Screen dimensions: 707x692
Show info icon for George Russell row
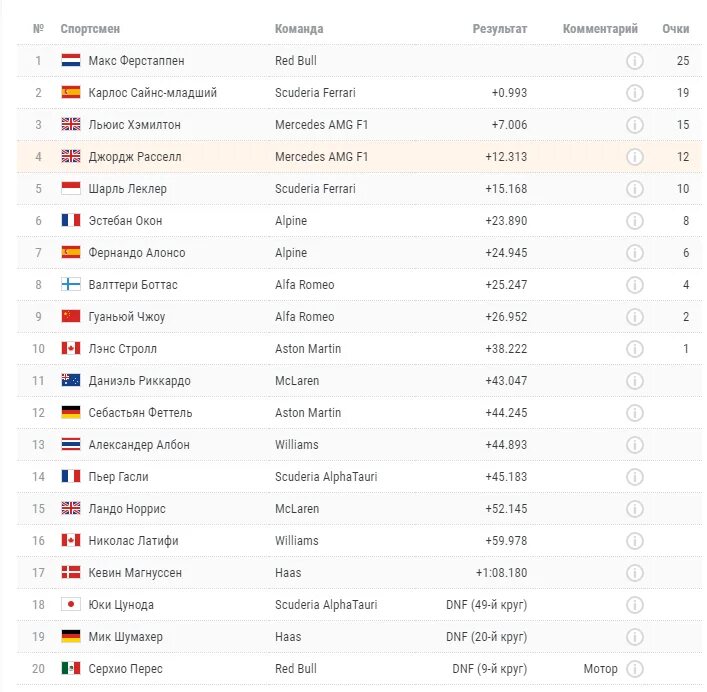pos(634,156)
